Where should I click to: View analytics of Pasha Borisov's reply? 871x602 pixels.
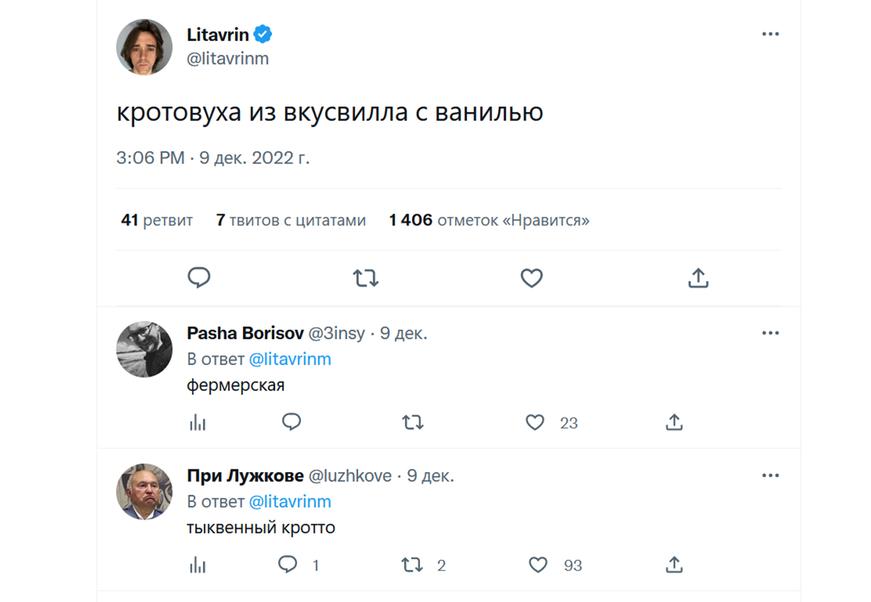197,423
